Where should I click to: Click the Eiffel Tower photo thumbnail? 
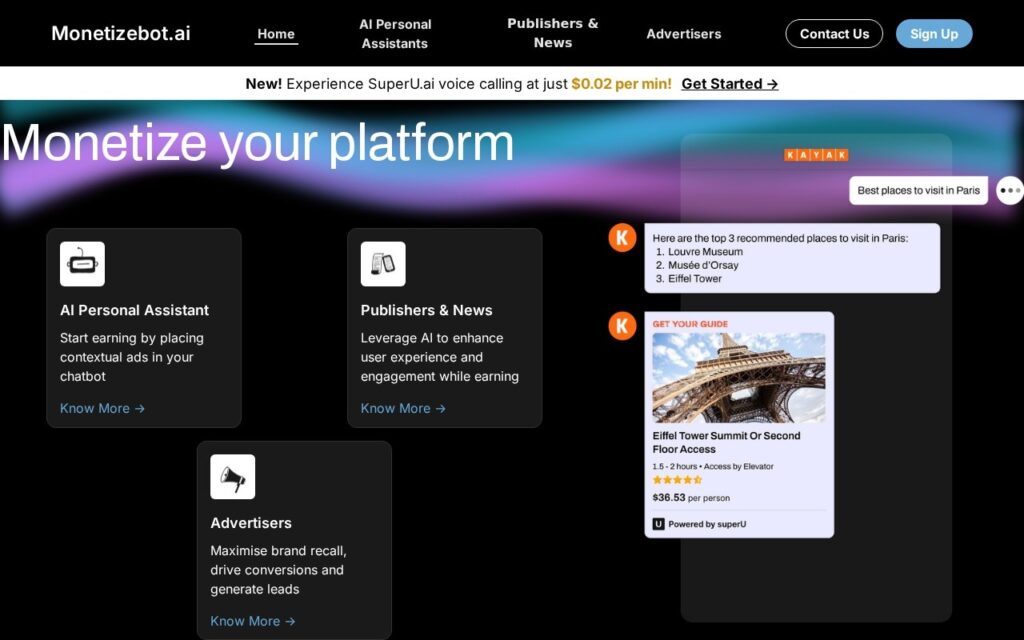coord(739,377)
